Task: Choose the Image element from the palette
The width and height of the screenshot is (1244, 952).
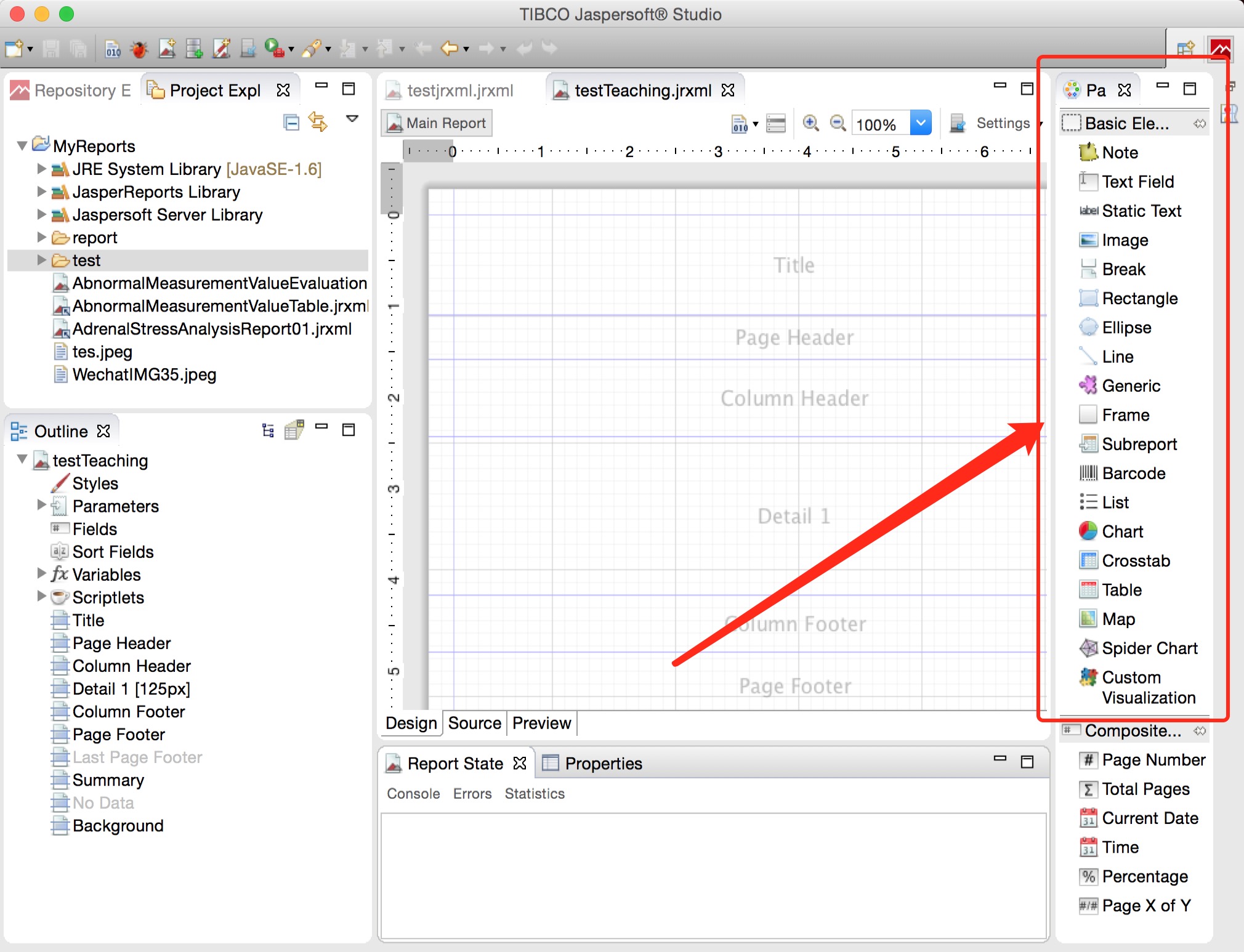Action: pyautogui.click(x=1113, y=240)
